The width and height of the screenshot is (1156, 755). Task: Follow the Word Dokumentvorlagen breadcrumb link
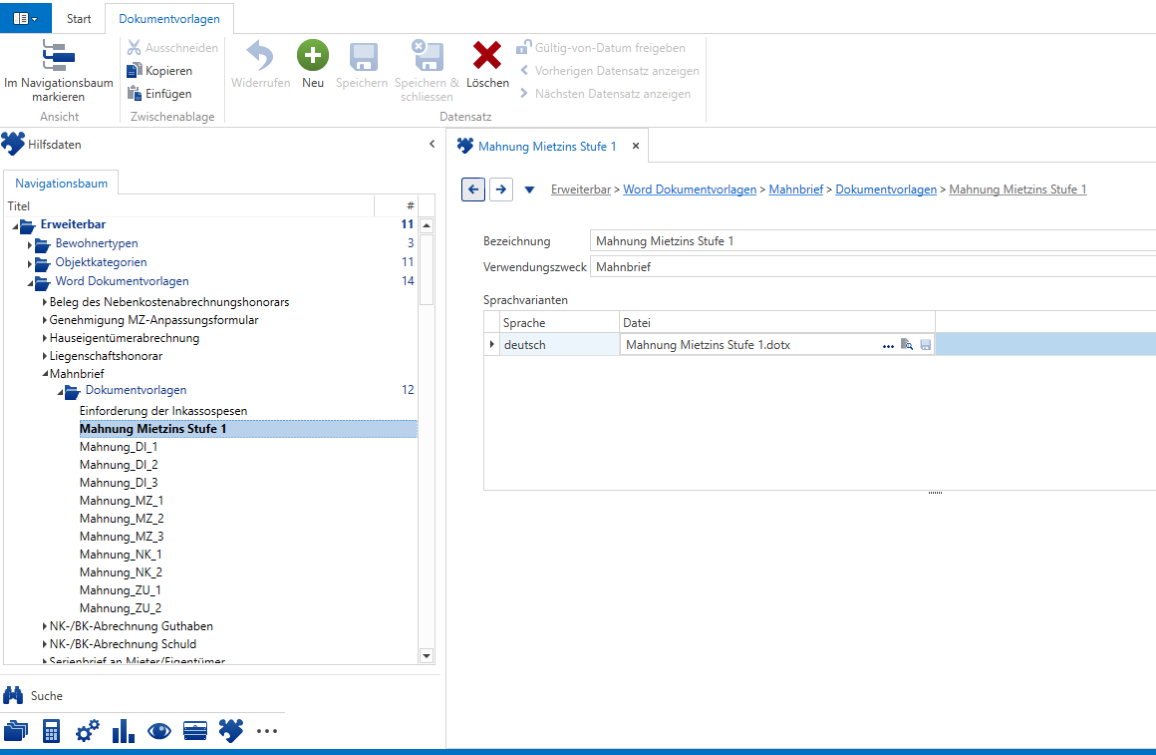(x=690, y=189)
